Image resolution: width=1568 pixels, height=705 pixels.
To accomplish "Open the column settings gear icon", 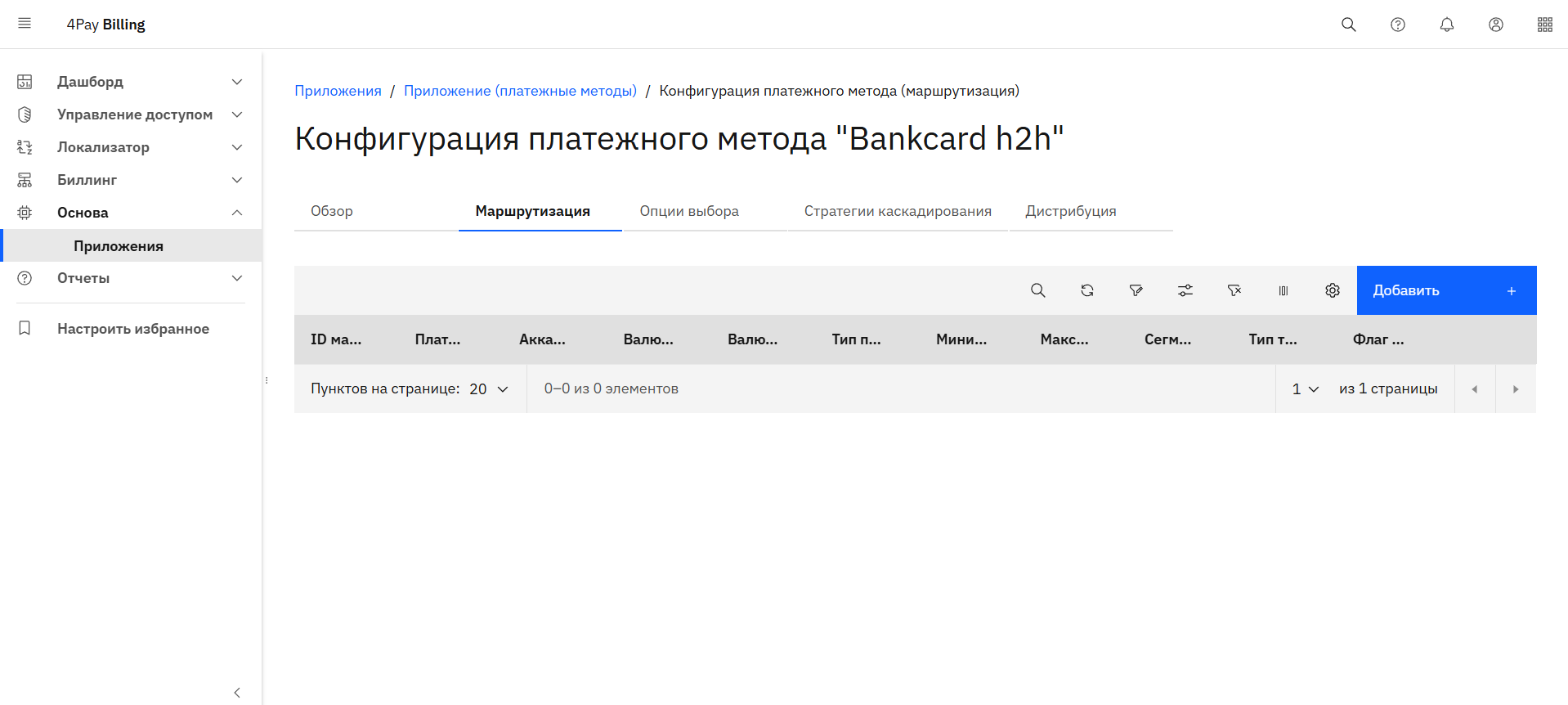I will point(1332,290).
